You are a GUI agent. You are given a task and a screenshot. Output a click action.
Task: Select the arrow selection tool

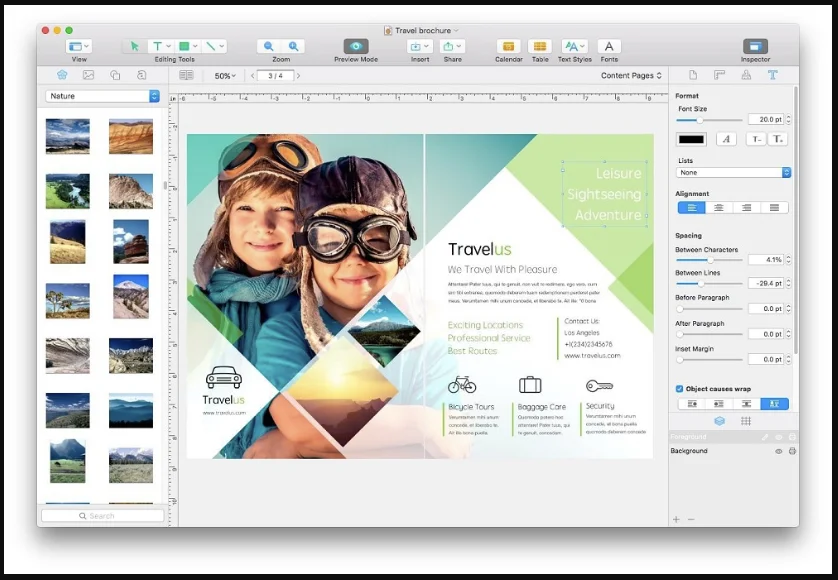(135, 47)
